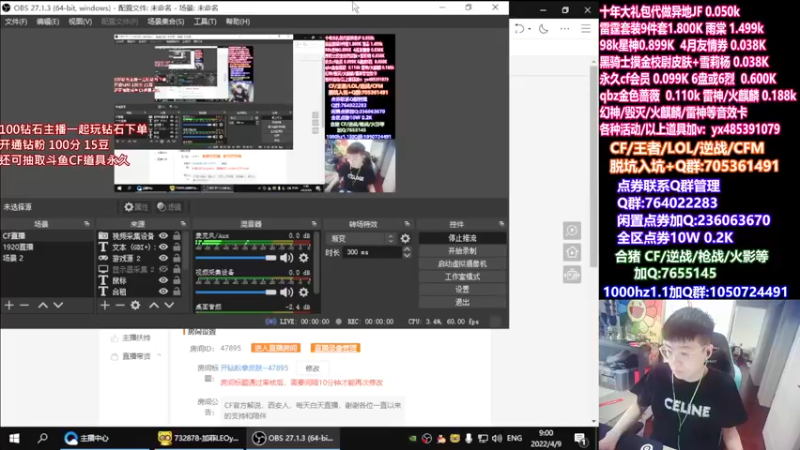Hide the 游戏源 2 source with its eye icon
Screen dimensions: 800x450
pos(163,258)
